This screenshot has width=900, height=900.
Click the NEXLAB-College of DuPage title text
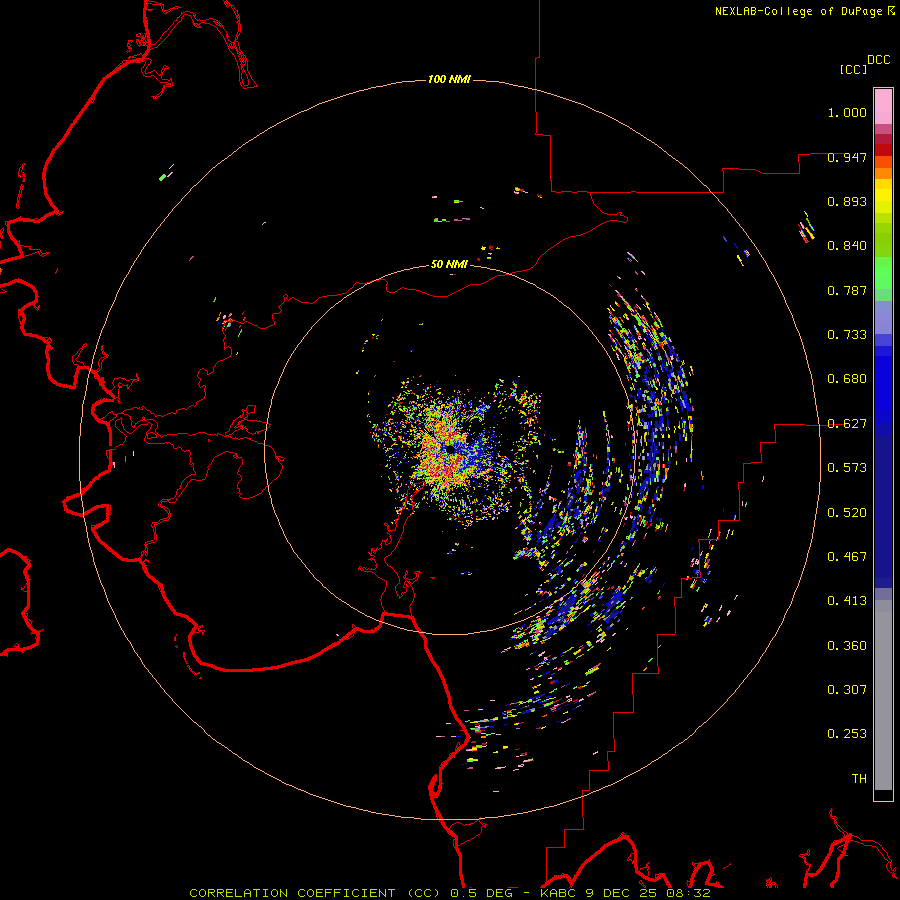[800, 11]
